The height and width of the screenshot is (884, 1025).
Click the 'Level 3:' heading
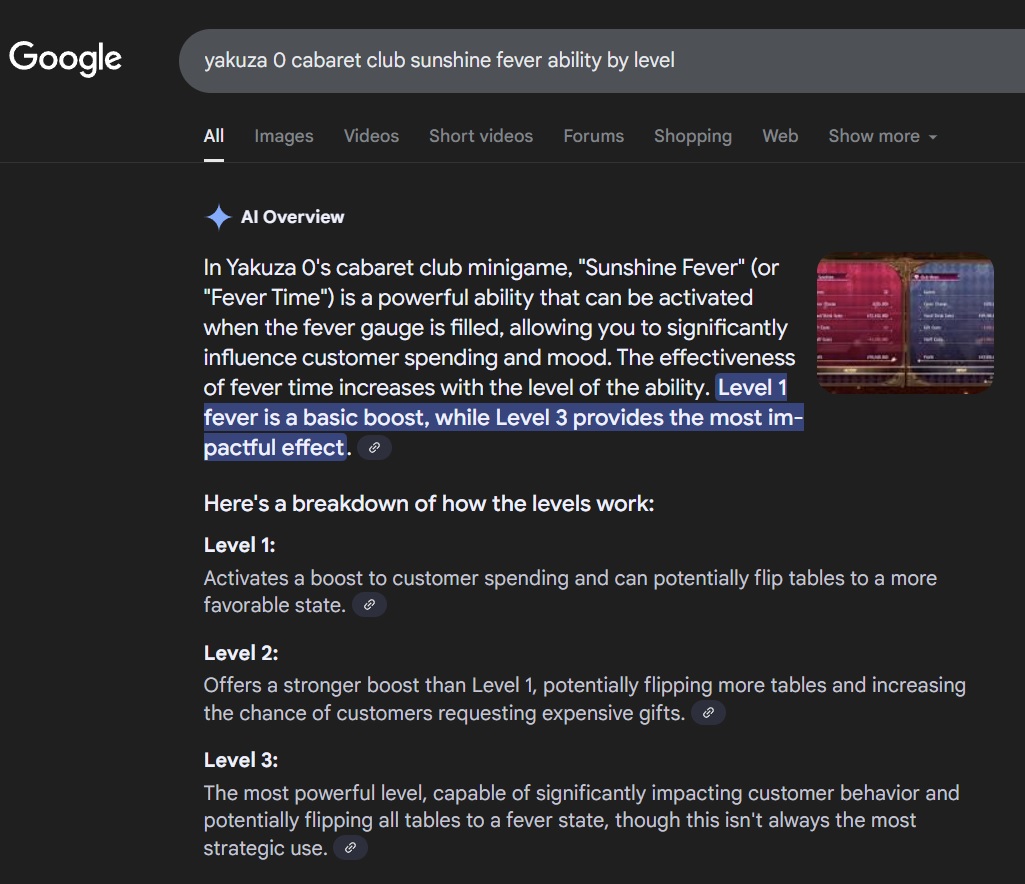pos(241,760)
